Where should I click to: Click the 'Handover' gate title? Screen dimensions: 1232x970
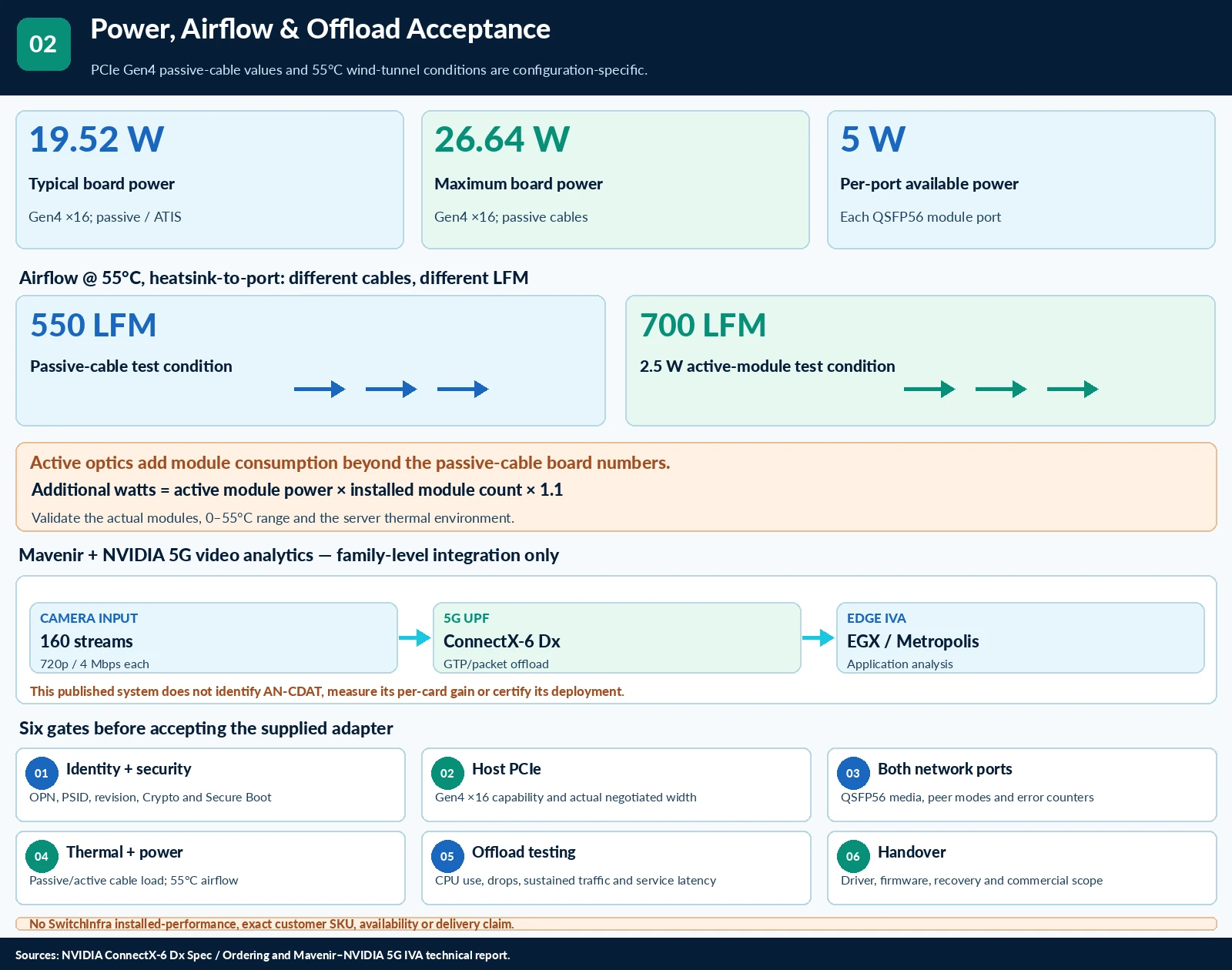(912, 852)
